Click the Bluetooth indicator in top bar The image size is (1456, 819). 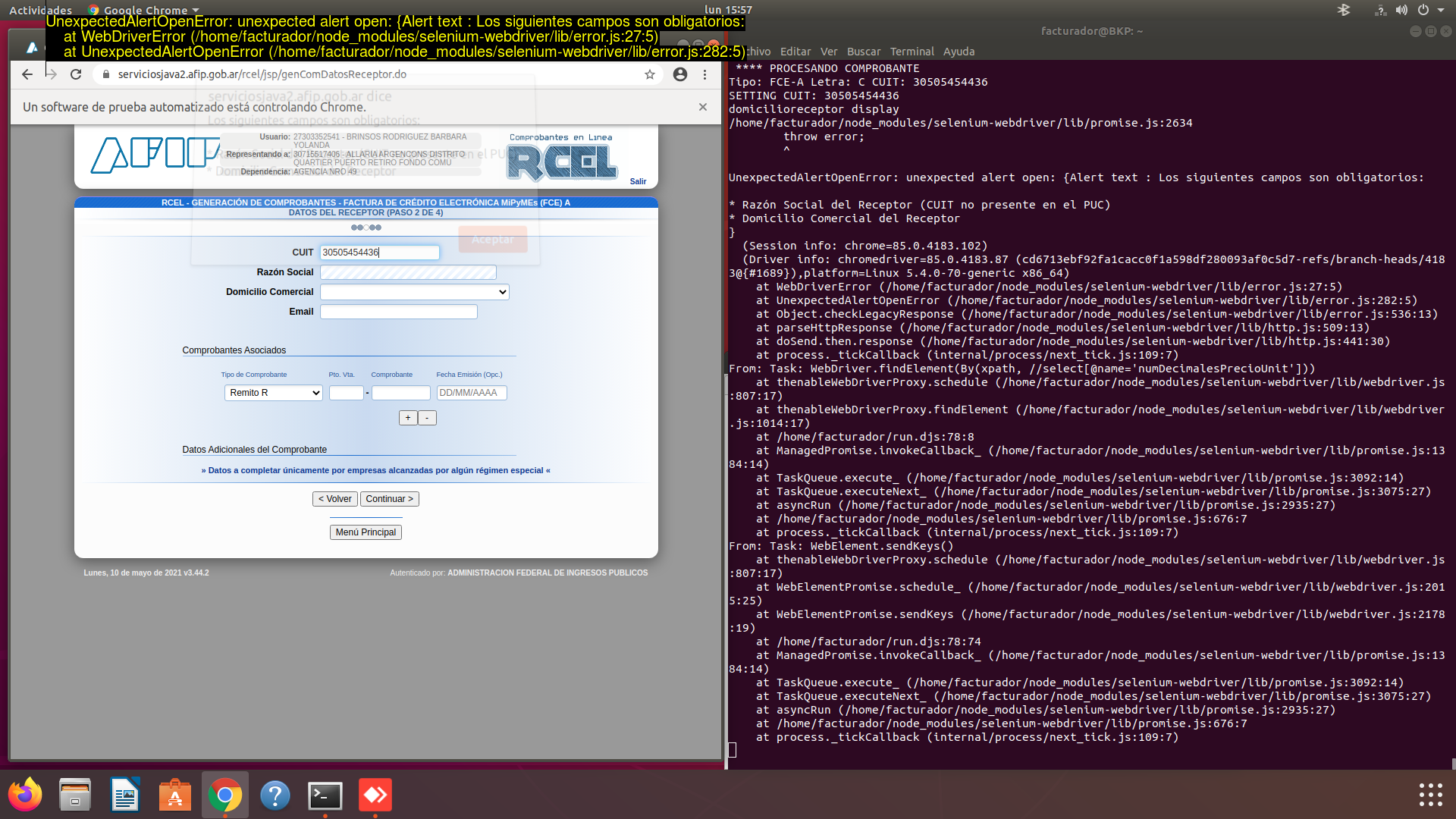tap(1344, 10)
